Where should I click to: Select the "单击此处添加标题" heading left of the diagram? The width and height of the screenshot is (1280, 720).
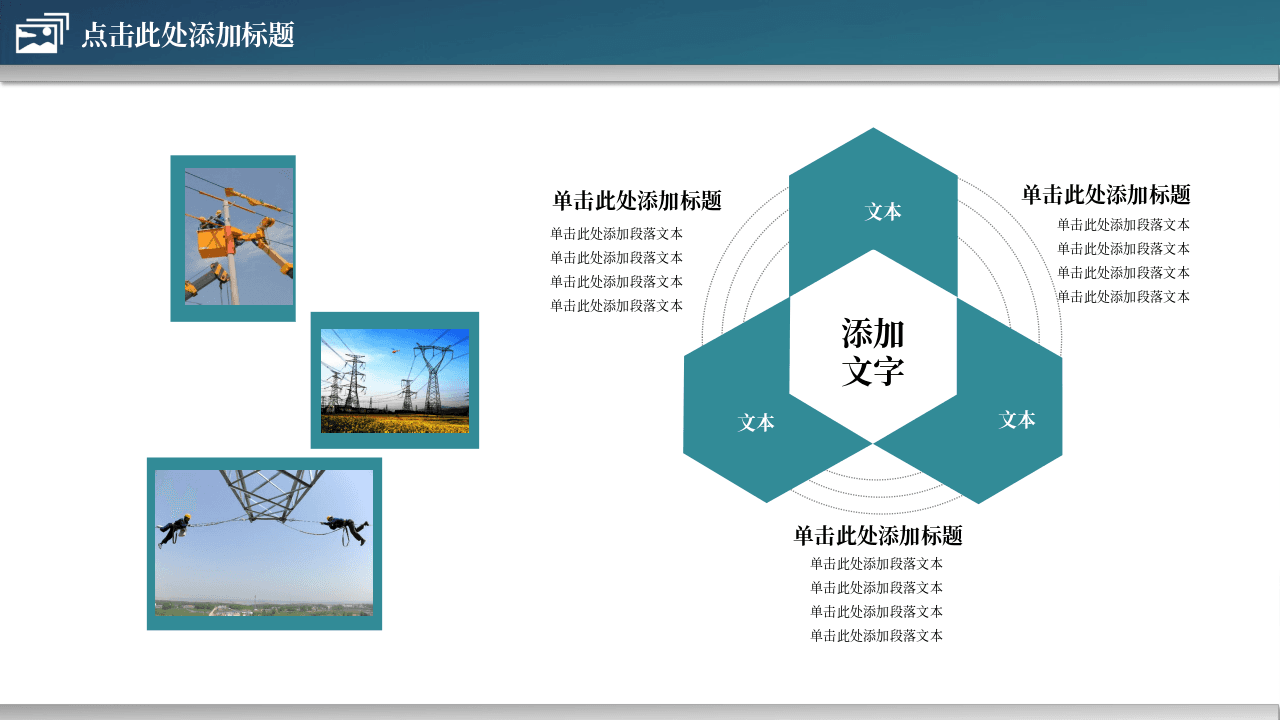click(637, 200)
